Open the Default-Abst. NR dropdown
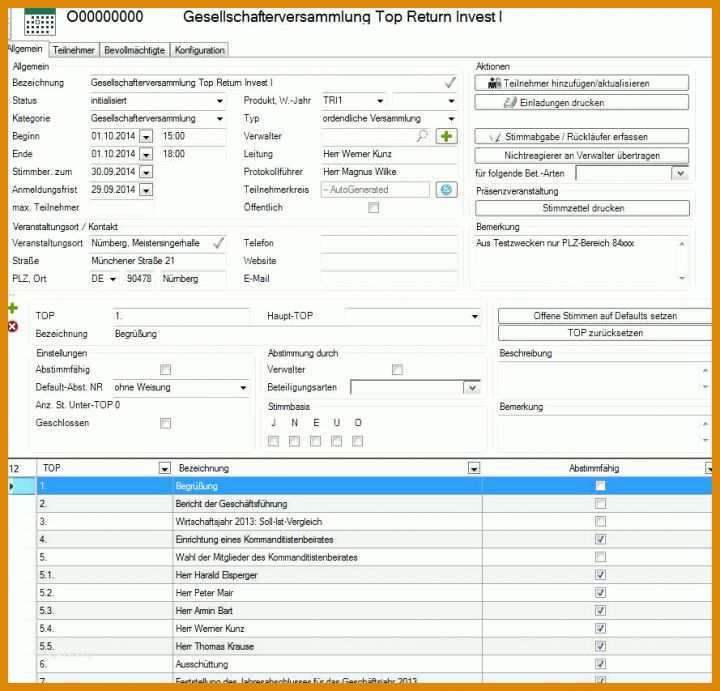Image resolution: width=720 pixels, height=691 pixels. (243, 388)
